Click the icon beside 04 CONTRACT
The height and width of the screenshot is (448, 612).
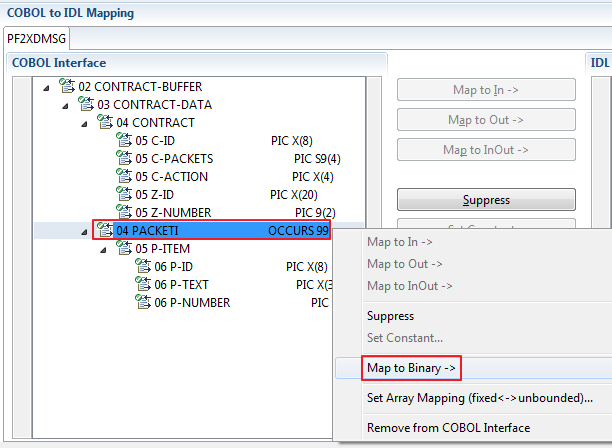click(x=105, y=122)
